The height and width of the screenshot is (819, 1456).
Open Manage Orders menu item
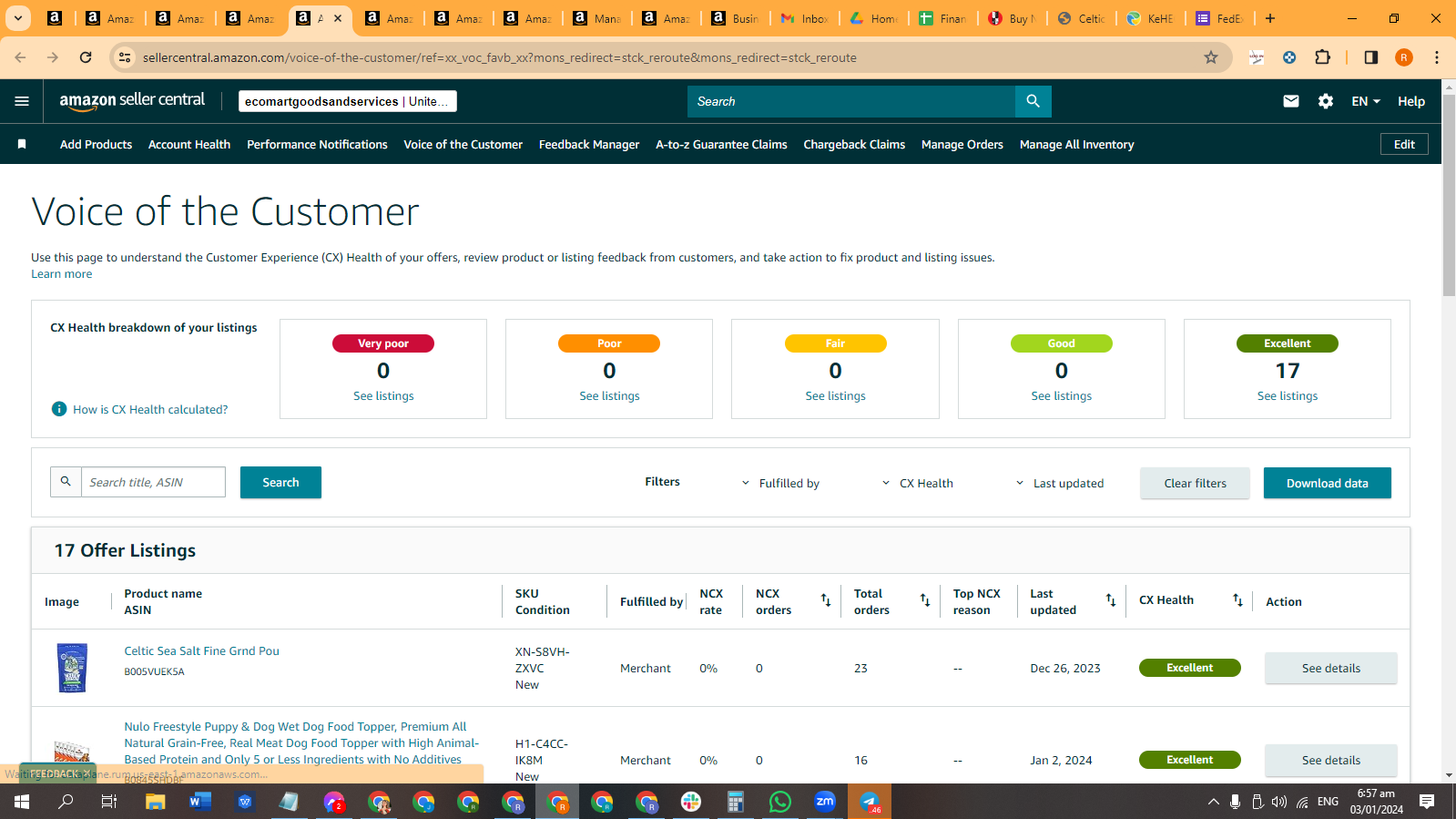pyautogui.click(x=962, y=144)
